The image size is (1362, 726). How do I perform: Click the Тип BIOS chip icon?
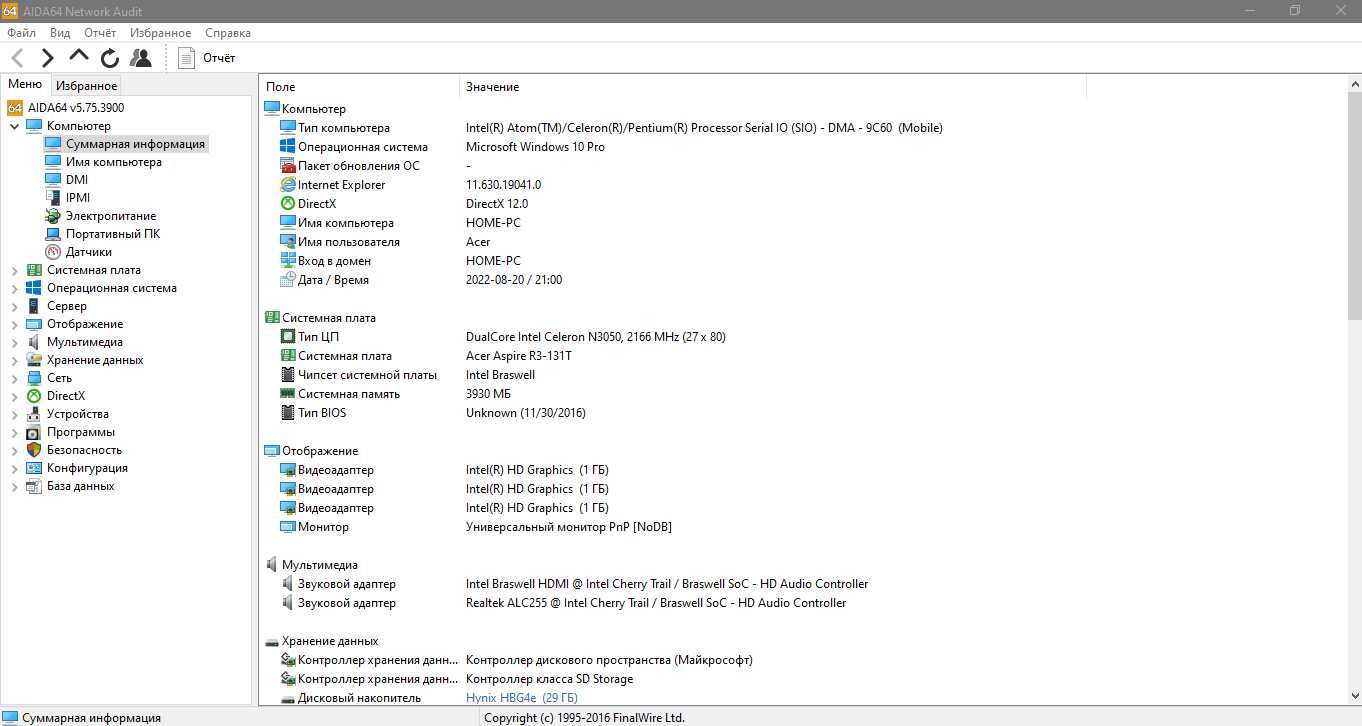pos(288,413)
